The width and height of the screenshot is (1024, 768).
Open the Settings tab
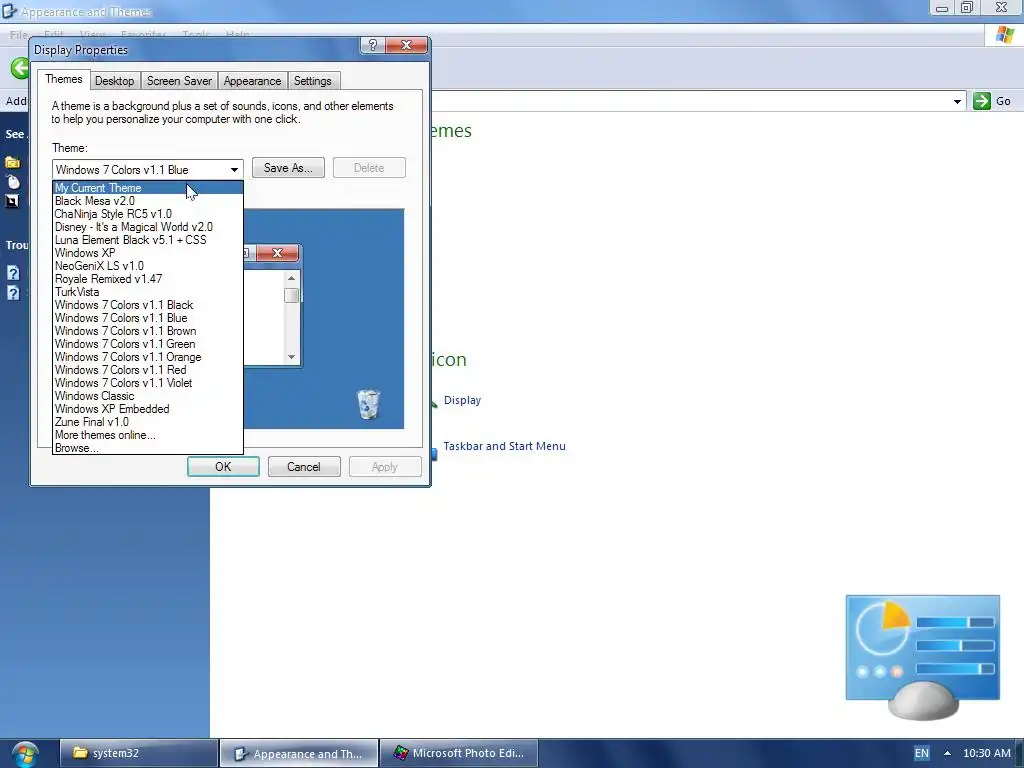click(312, 81)
